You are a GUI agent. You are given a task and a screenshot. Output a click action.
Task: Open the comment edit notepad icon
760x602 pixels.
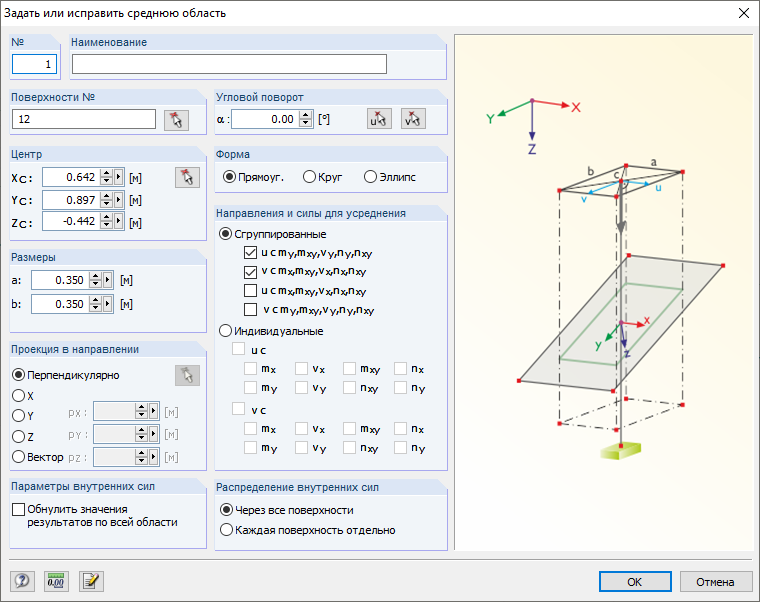(x=91, y=581)
